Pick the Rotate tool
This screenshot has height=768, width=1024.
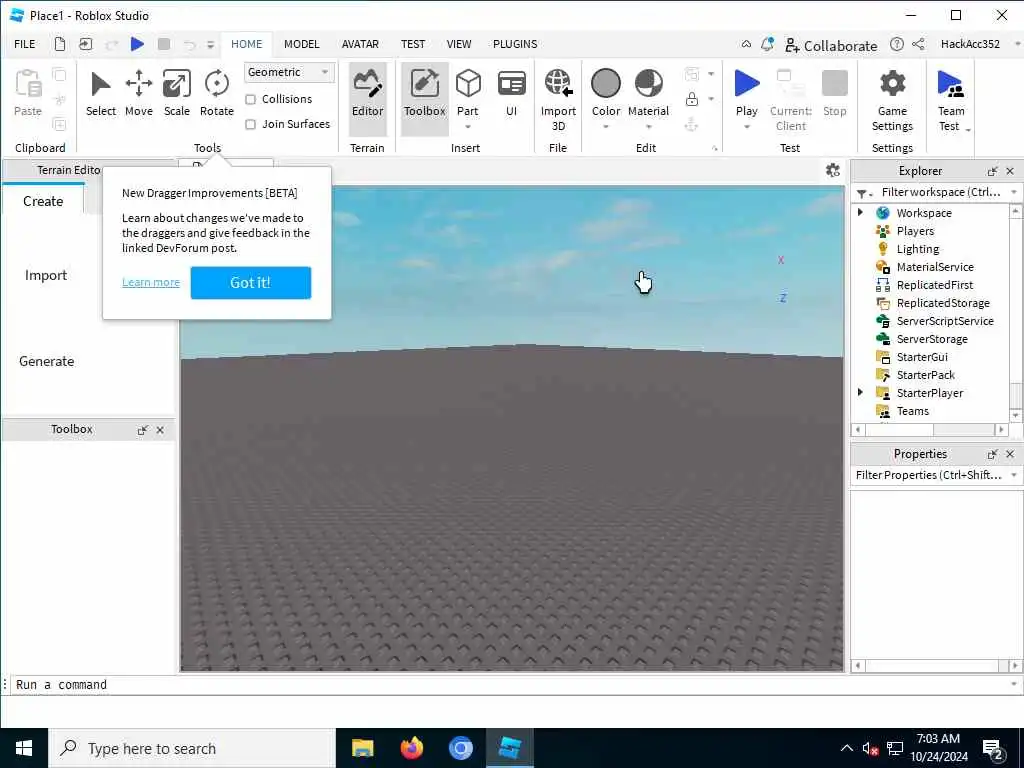coord(216,94)
